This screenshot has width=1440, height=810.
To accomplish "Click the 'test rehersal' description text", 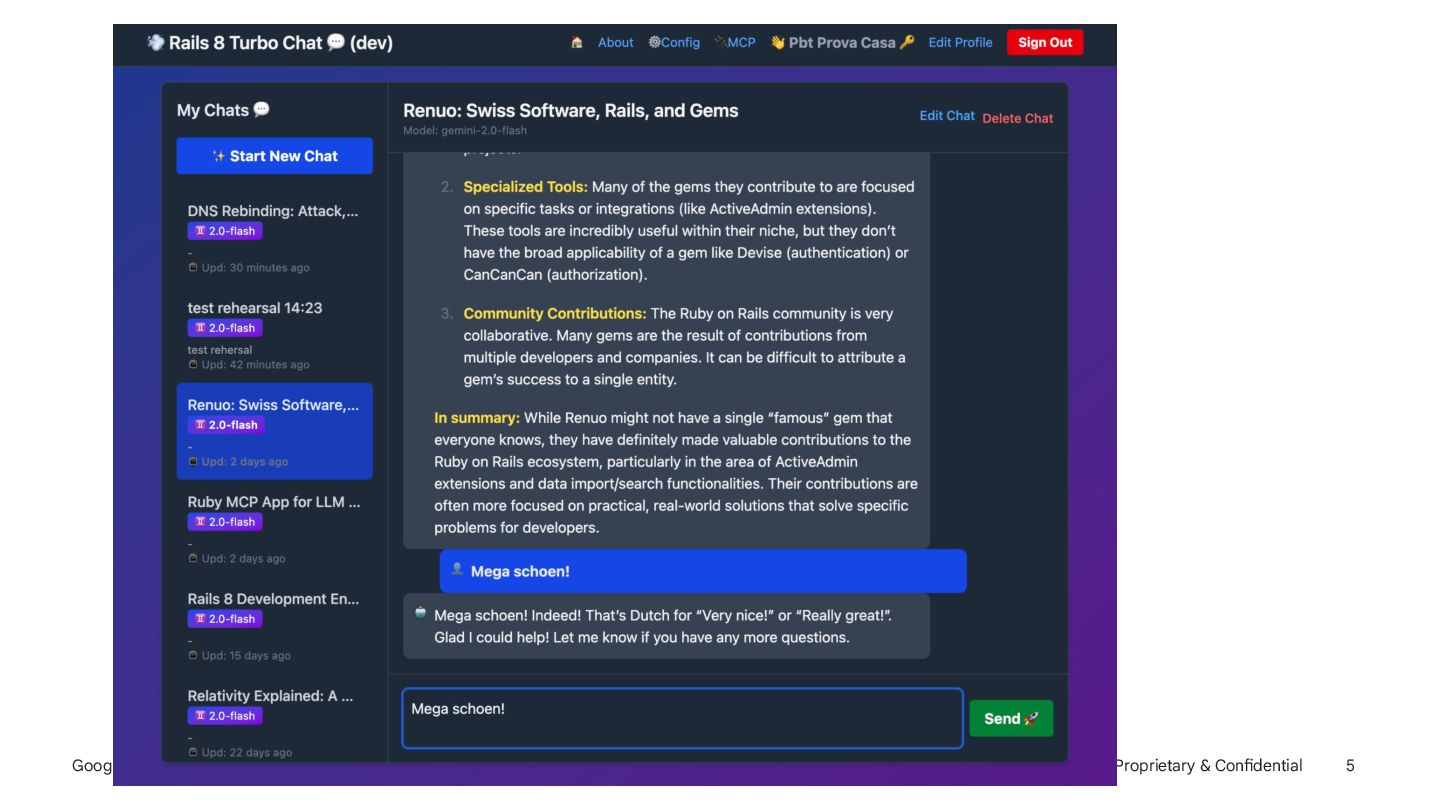I will [220, 350].
